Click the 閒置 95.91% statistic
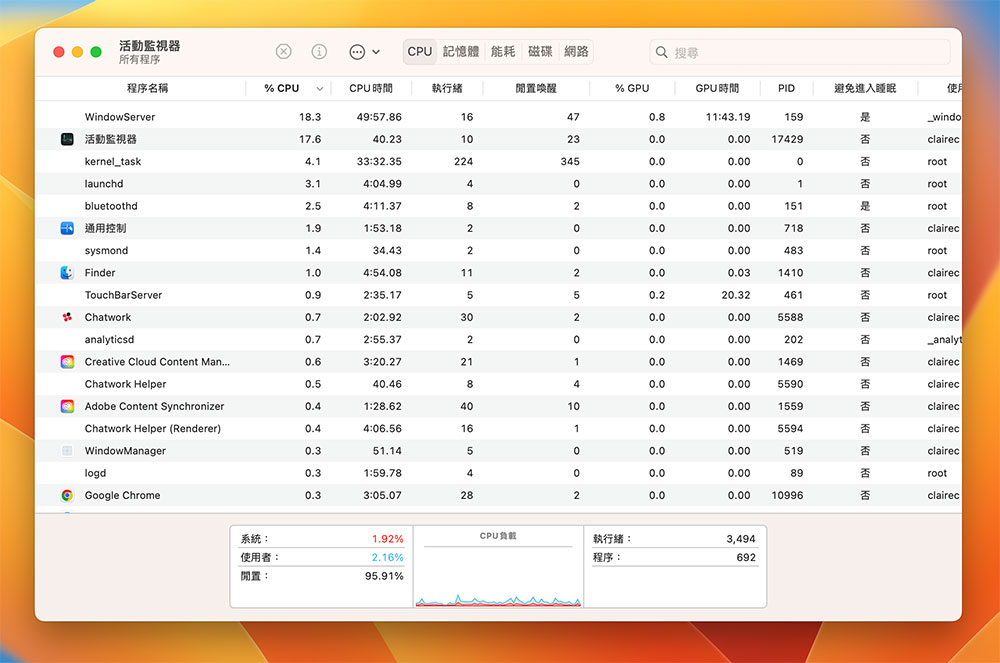The height and width of the screenshot is (663, 1000). pos(322,576)
